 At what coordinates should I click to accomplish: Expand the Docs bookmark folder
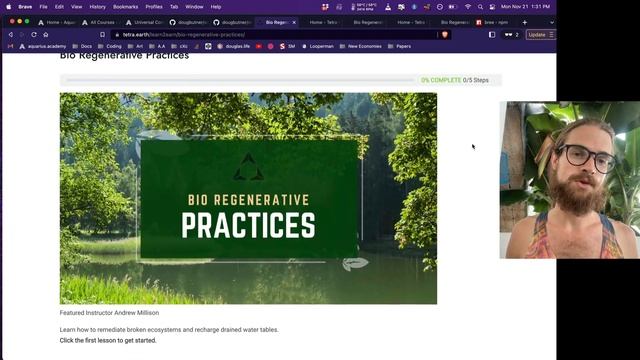[x=82, y=46]
